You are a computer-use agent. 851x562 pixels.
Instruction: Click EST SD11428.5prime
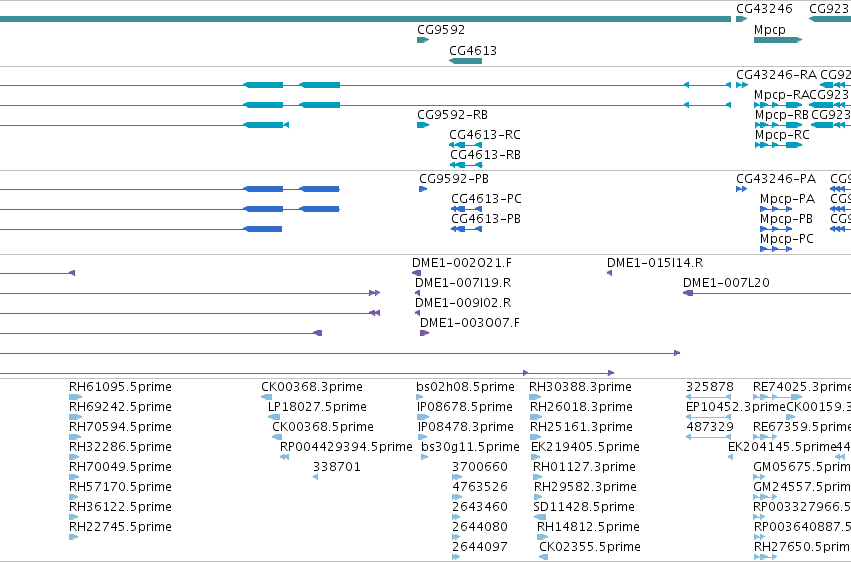(583, 507)
